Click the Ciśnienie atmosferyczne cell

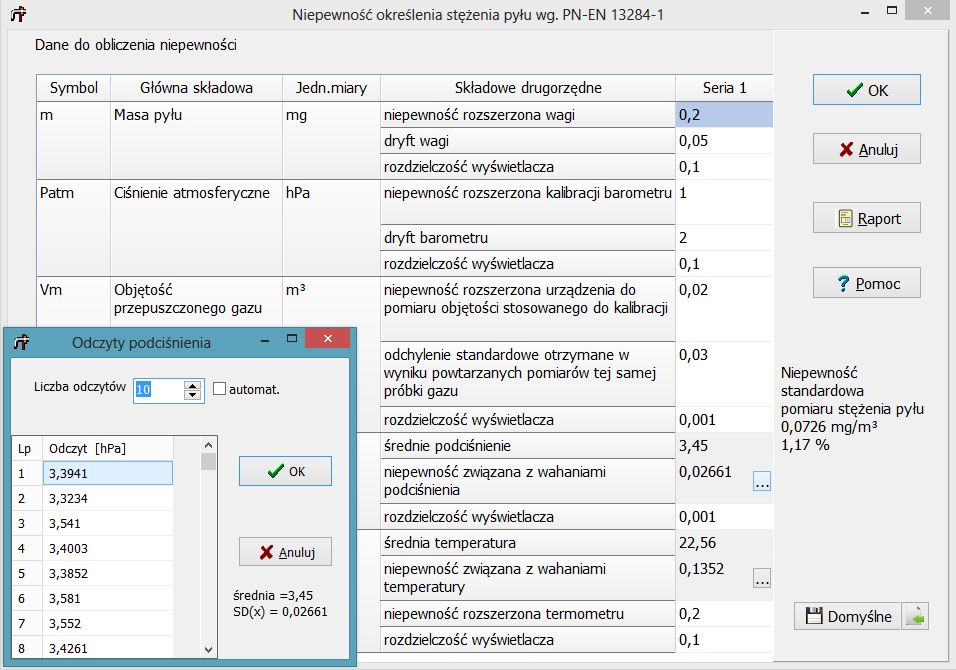(196, 228)
